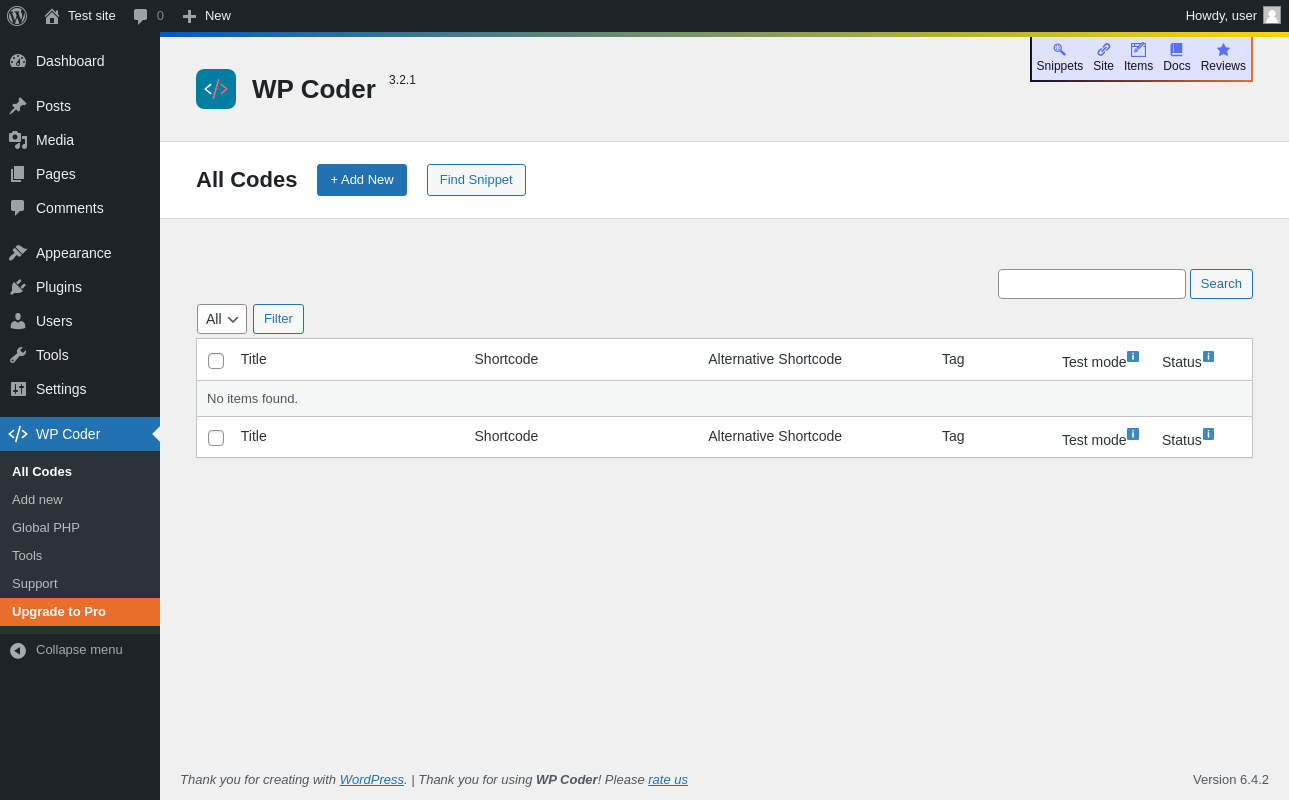The width and height of the screenshot is (1289, 800).
Task: Open Reviews star icon
Action: 1223,50
